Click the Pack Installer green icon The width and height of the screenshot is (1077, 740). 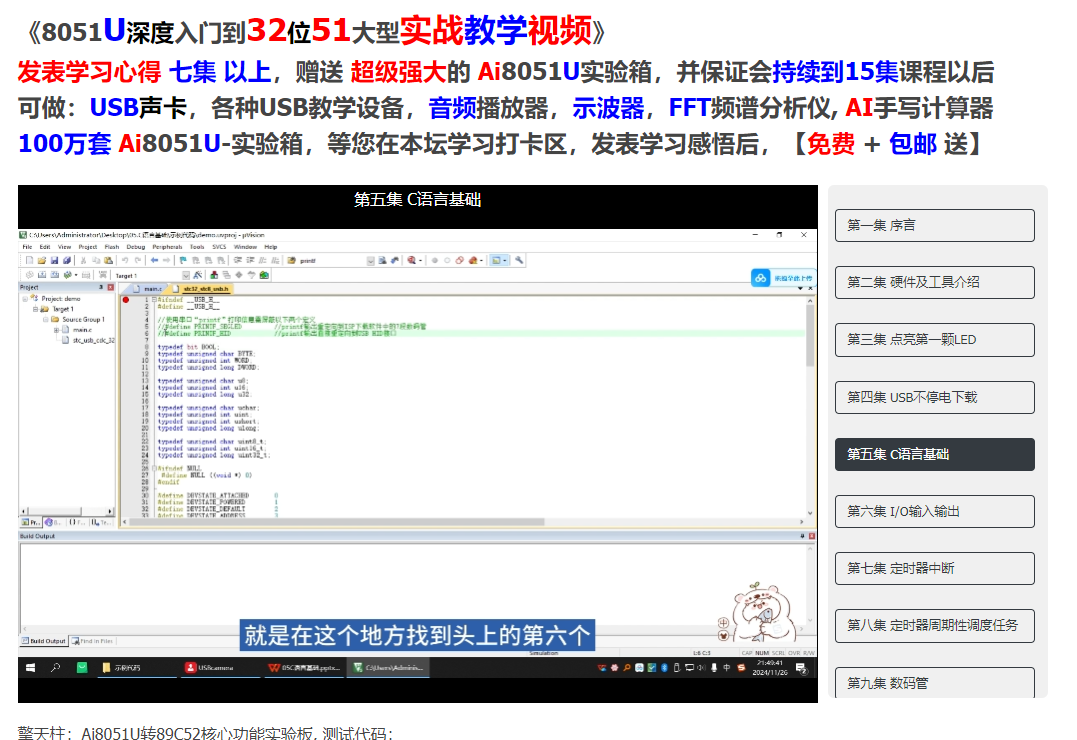coord(264,275)
